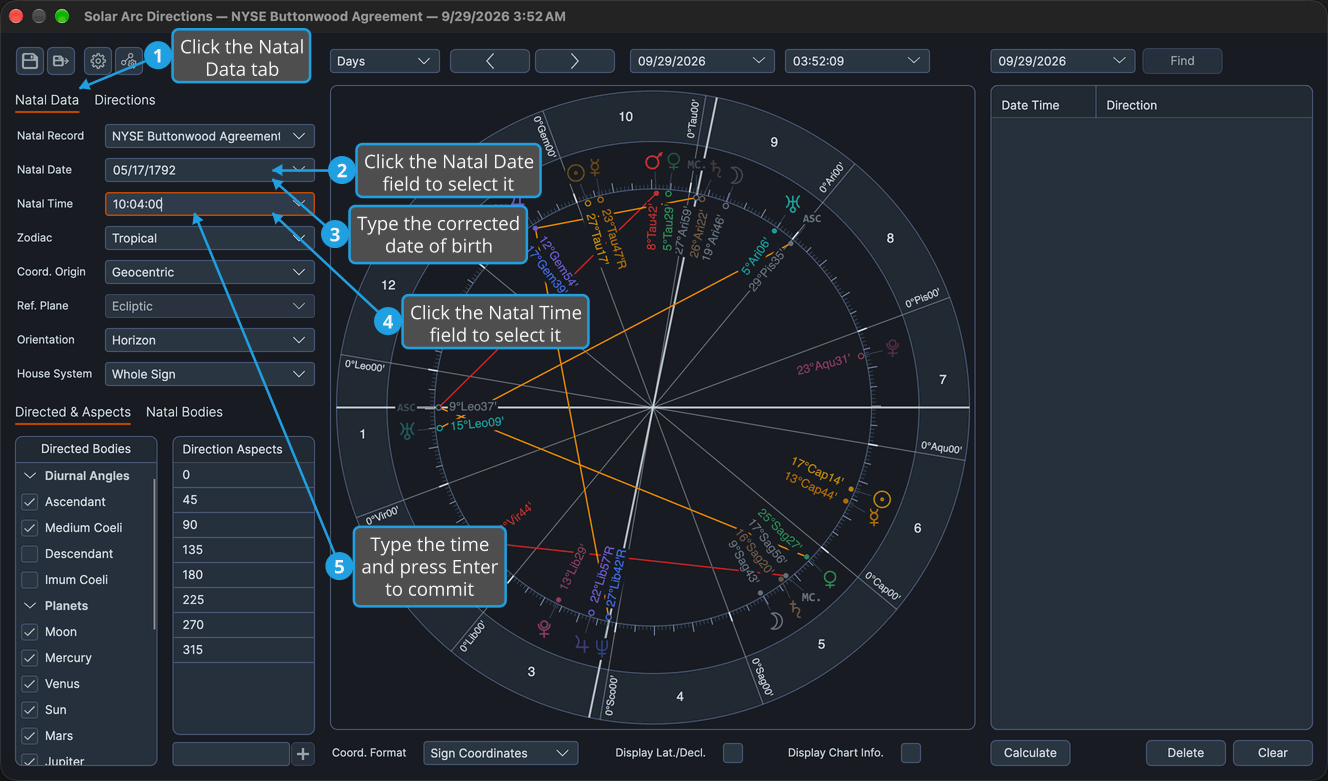Toggle the Mercury checkbox

click(x=30, y=658)
